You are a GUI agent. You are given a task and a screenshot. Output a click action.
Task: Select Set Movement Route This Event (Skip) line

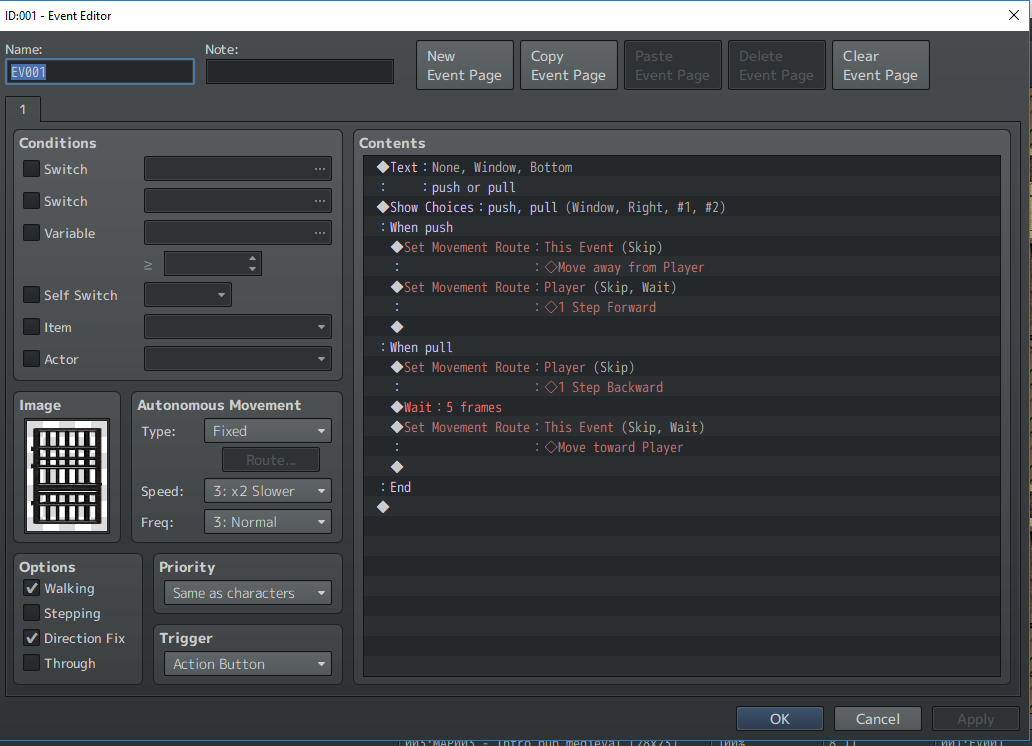pyautogui.click(x=682, y=247)
